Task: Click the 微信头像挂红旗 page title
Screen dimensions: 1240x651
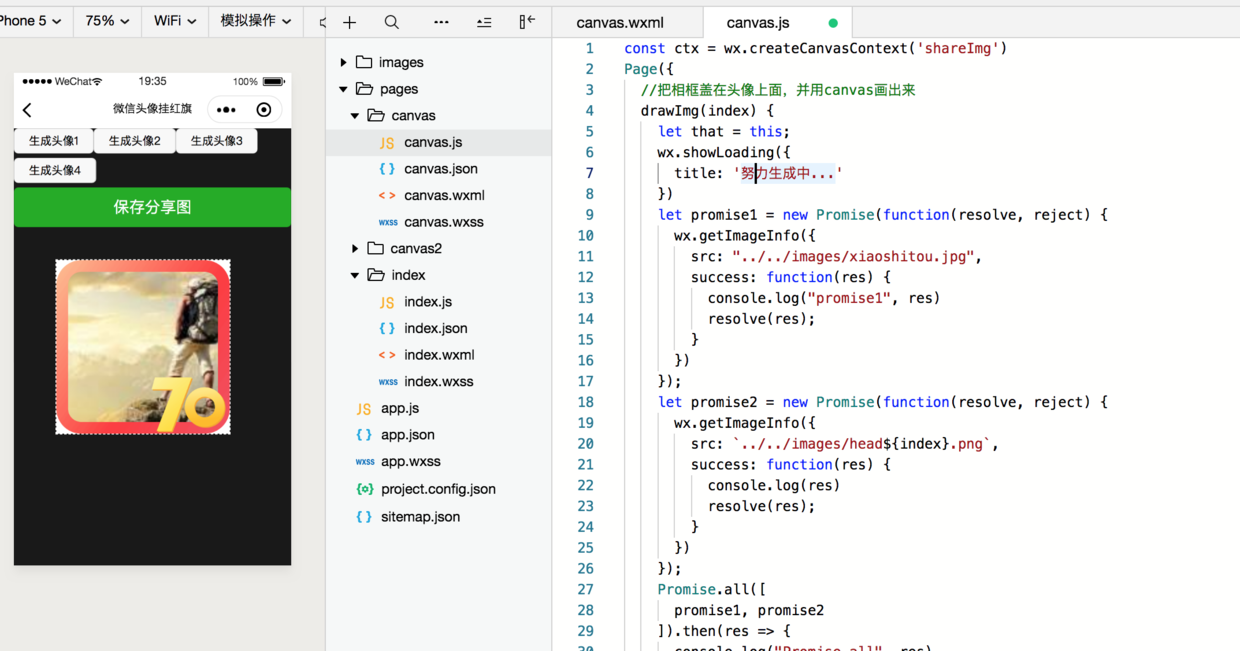Action: (x=152, y=109)
